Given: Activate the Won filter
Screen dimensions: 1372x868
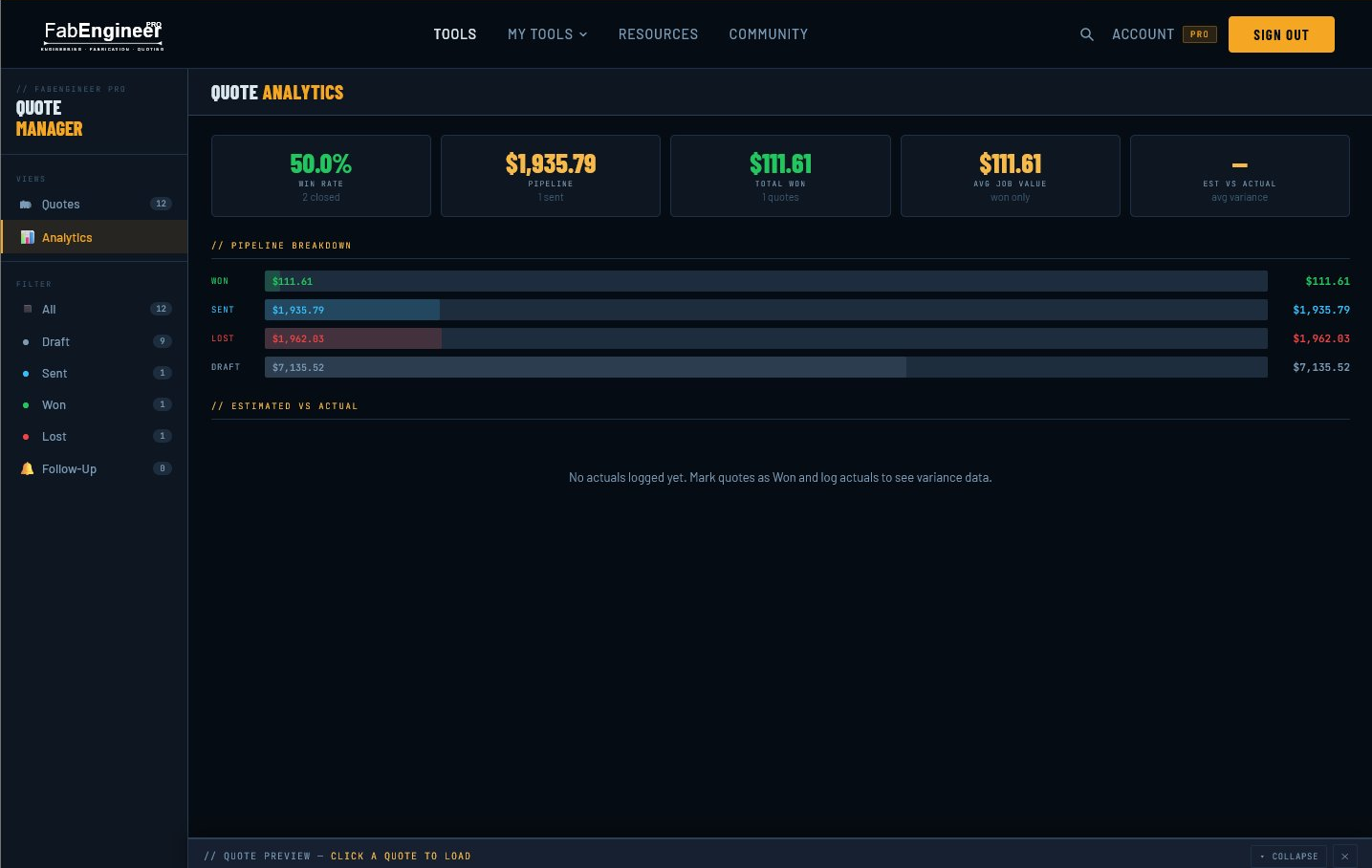Looking at the screenshot, I should [x=54, y=404].
